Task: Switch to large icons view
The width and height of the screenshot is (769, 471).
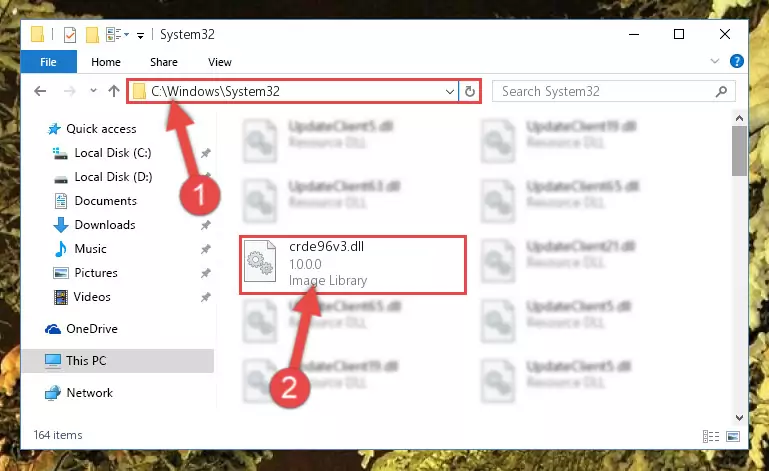Action: [733, 436]
